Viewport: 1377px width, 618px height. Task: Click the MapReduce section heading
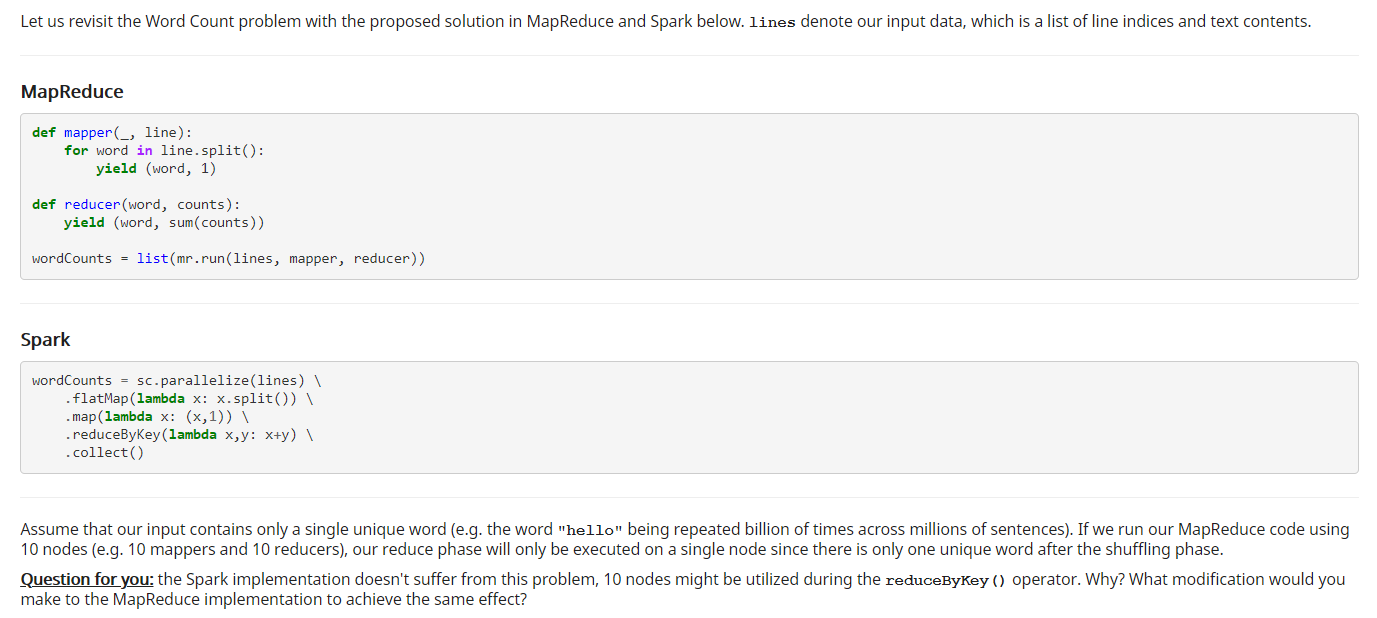pos(72,91)
